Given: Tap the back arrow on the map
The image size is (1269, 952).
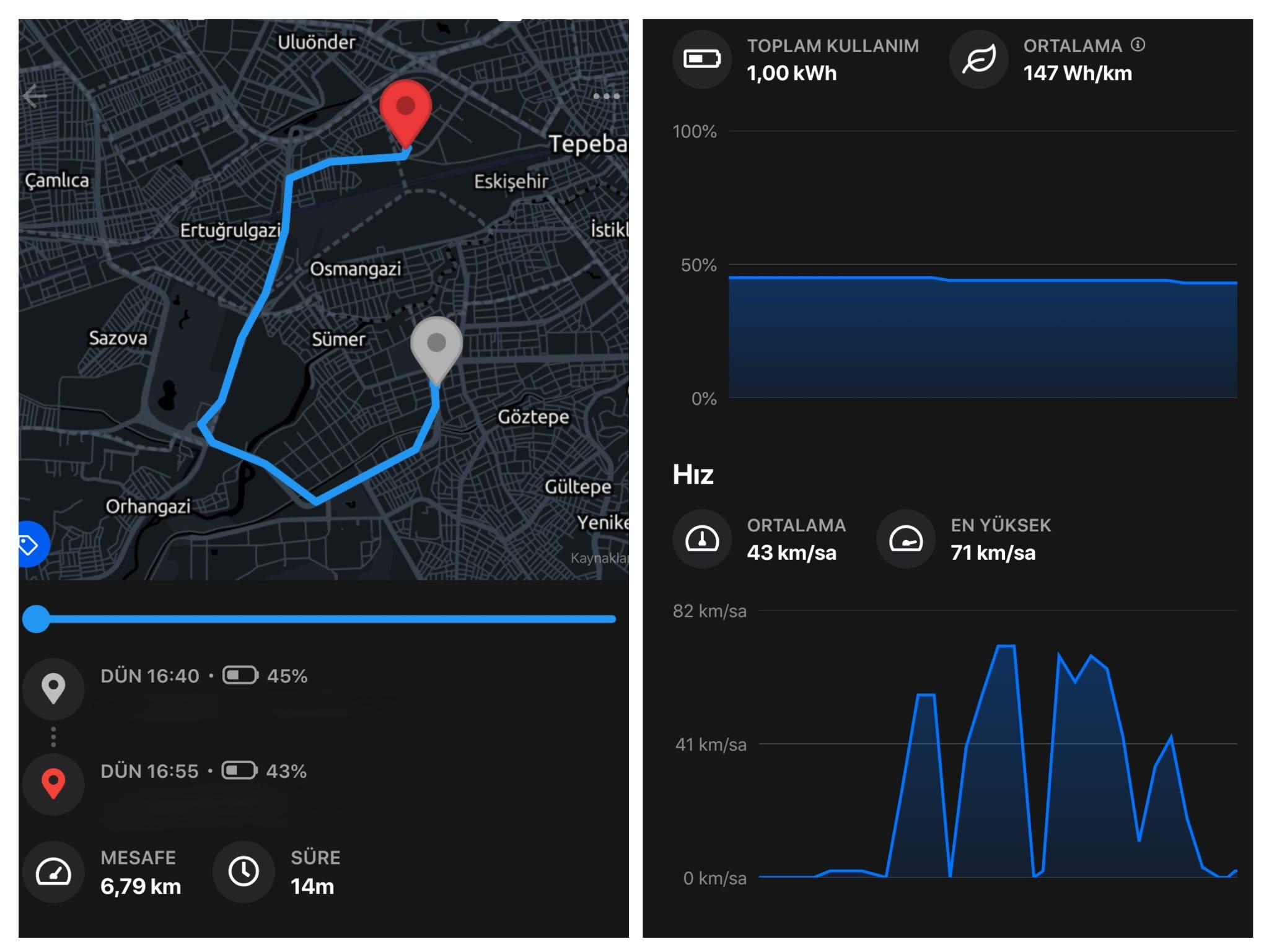Looking at the screenshot, I should (35, 96).
